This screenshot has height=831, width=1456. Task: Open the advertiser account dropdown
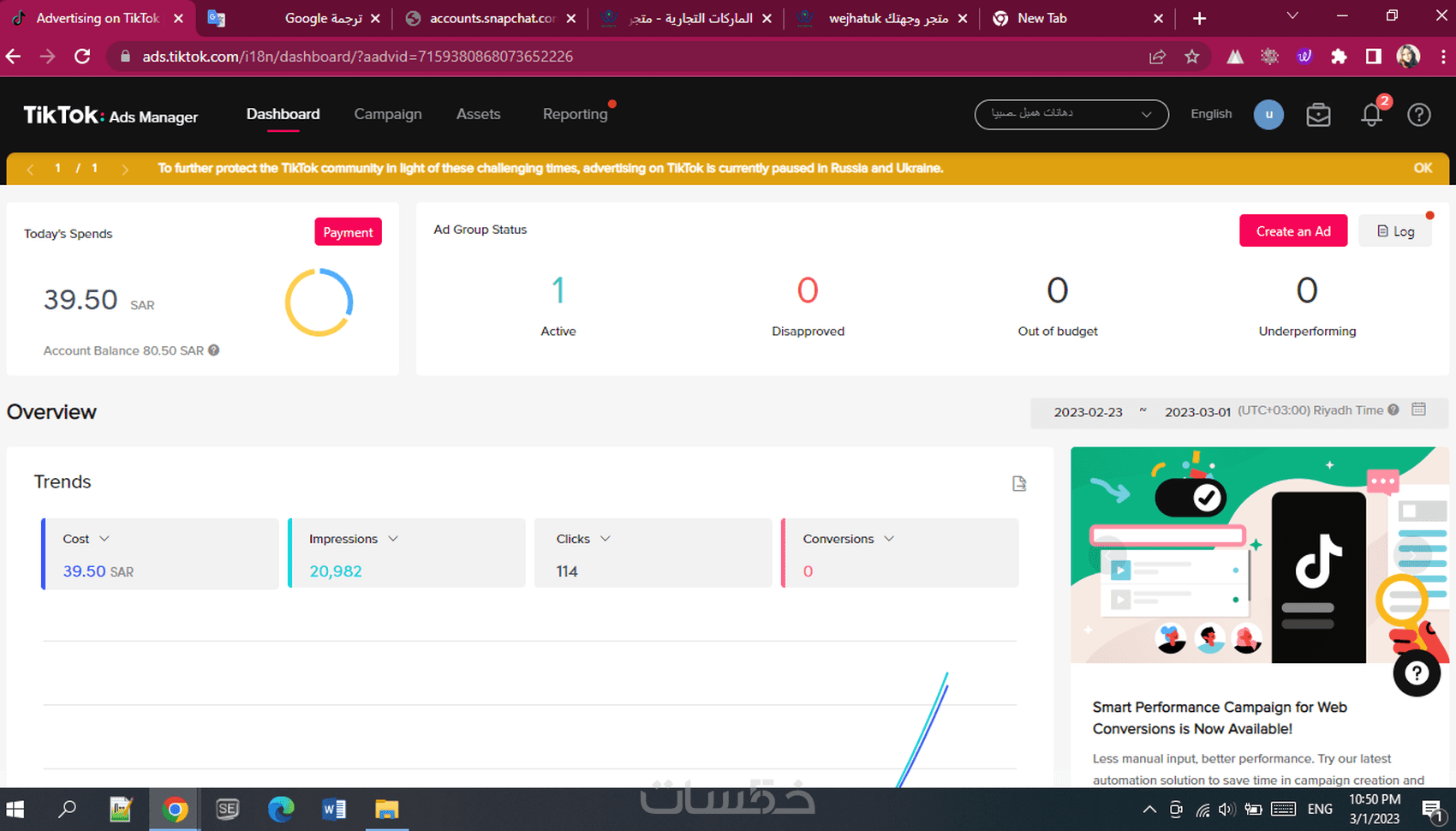pyautogui.click(x=1071, y=114)
